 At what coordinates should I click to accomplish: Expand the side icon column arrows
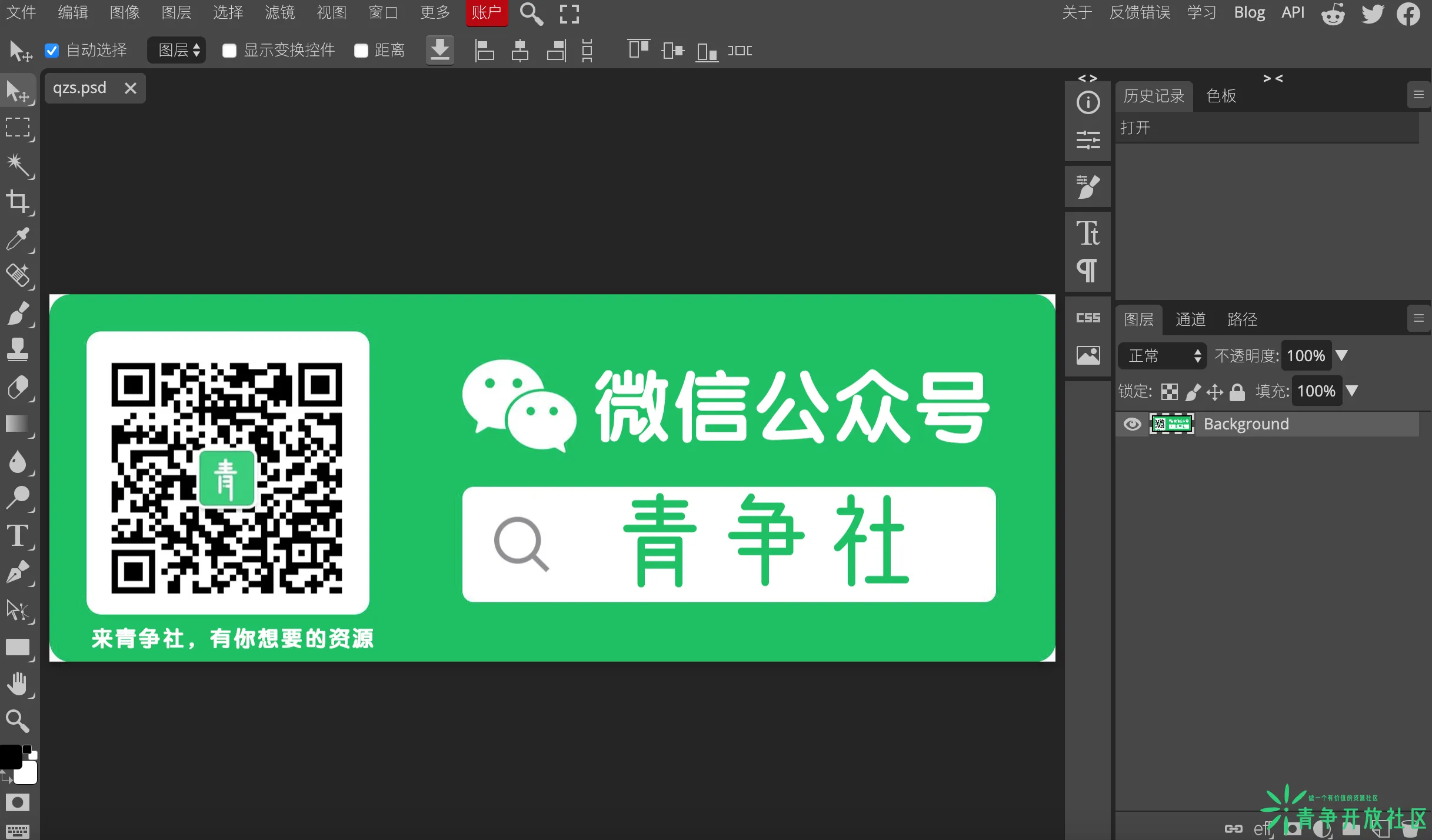point(1087,78)
